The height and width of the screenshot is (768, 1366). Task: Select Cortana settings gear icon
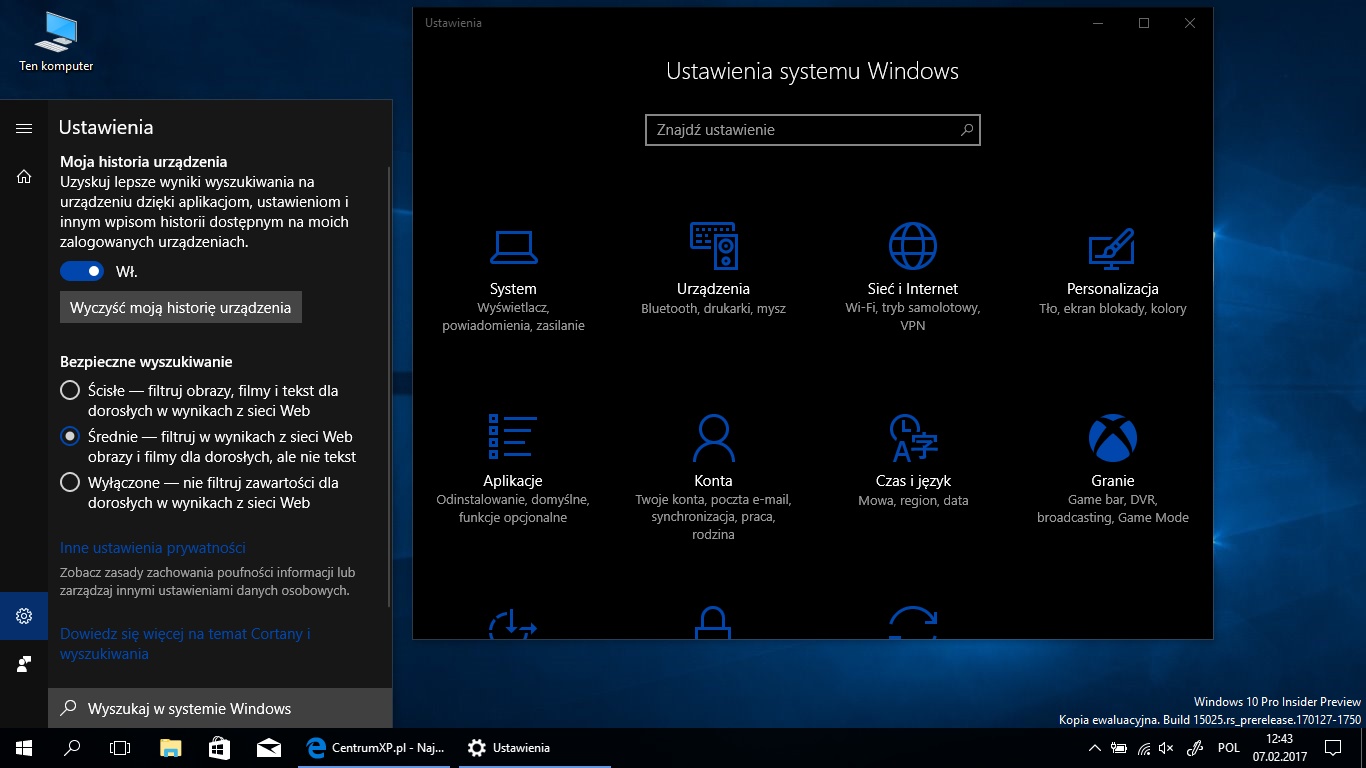pos(24,616)
